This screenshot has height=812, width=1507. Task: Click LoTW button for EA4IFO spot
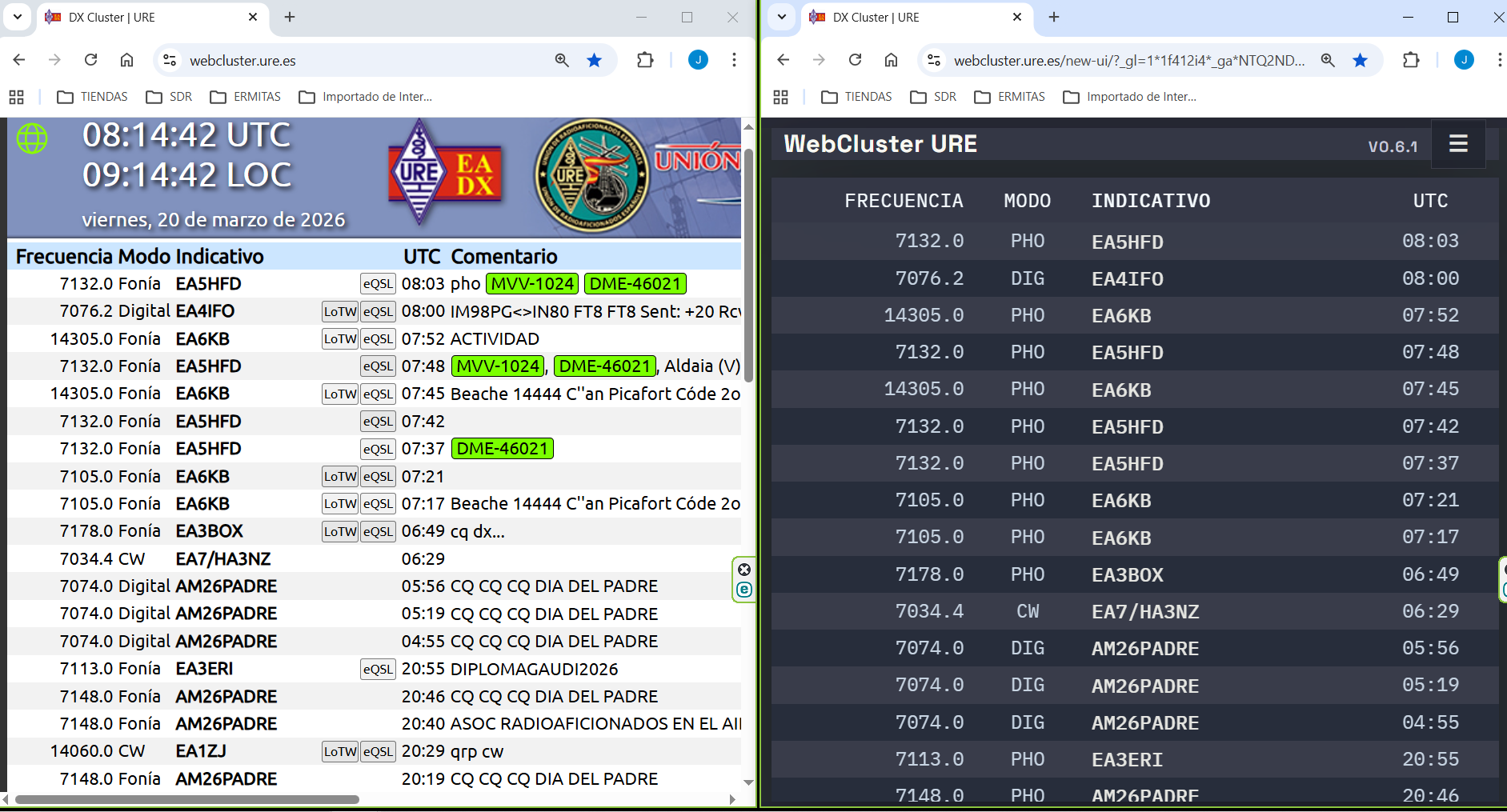(339, 312)
